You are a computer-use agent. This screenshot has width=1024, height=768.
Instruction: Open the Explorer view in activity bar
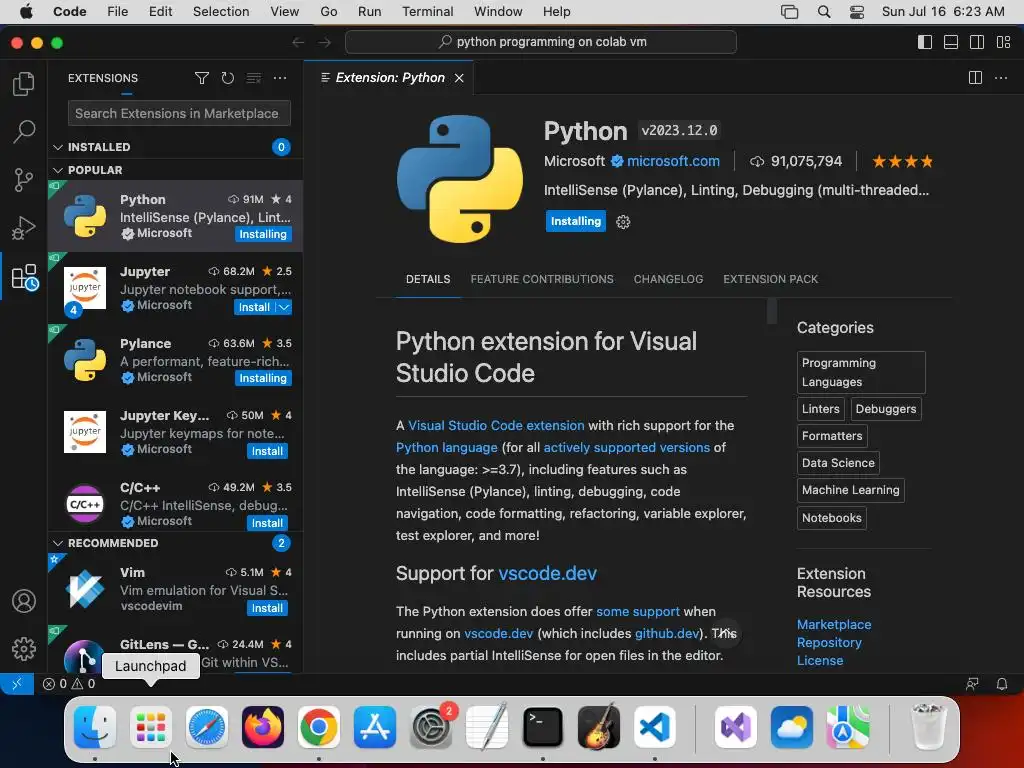pyautogui.click(x=24, y=84)
